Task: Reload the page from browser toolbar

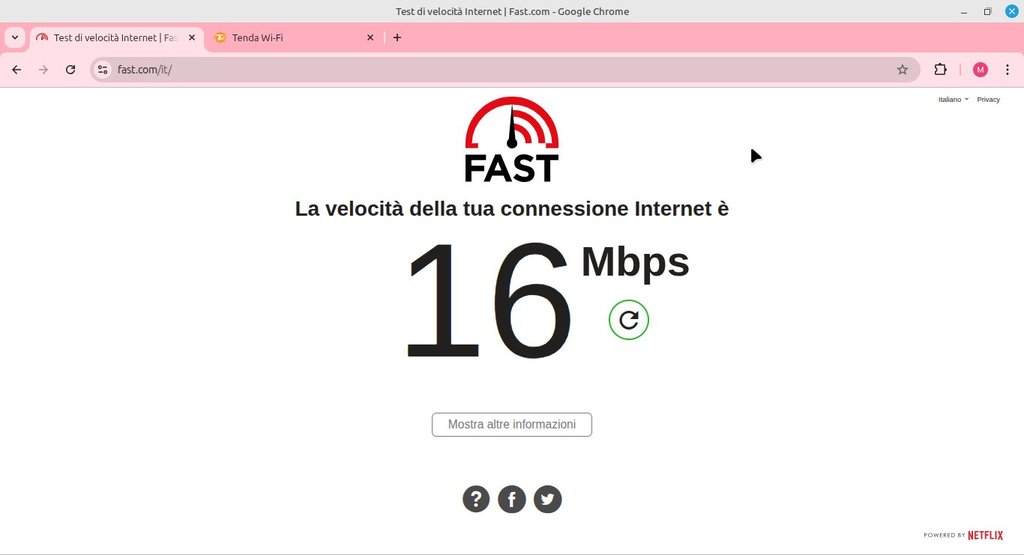Action: [71, 69]
